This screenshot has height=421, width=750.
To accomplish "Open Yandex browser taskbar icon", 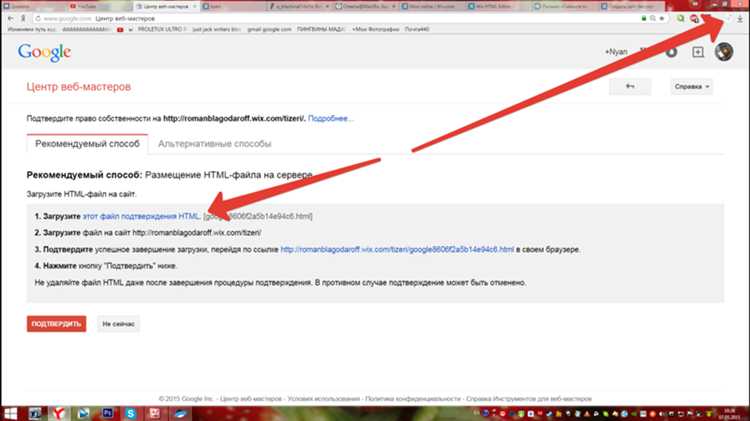I will click(58, 413).
